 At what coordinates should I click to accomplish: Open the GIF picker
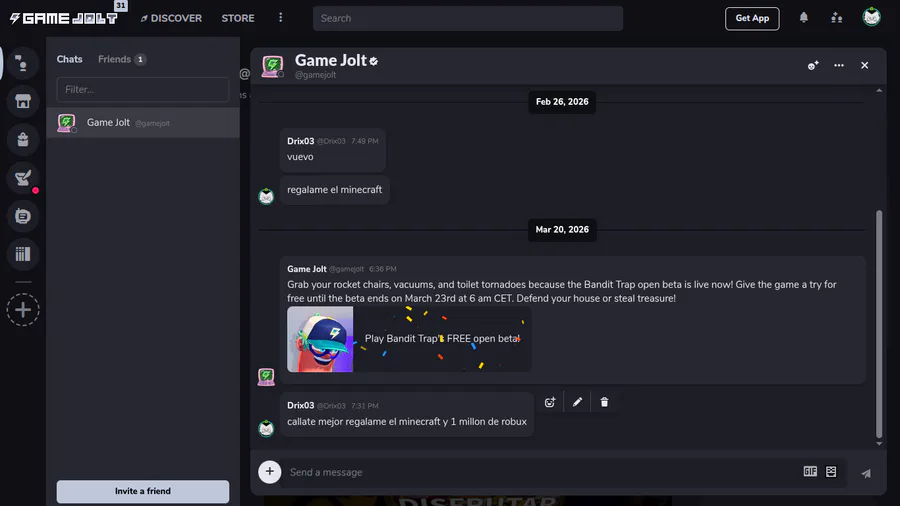pos(810,472)
